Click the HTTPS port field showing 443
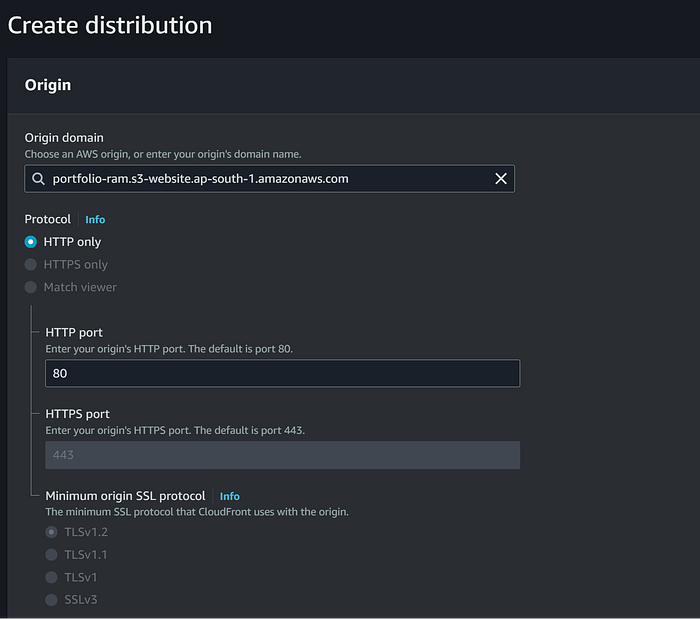 (x=282, y=455)
